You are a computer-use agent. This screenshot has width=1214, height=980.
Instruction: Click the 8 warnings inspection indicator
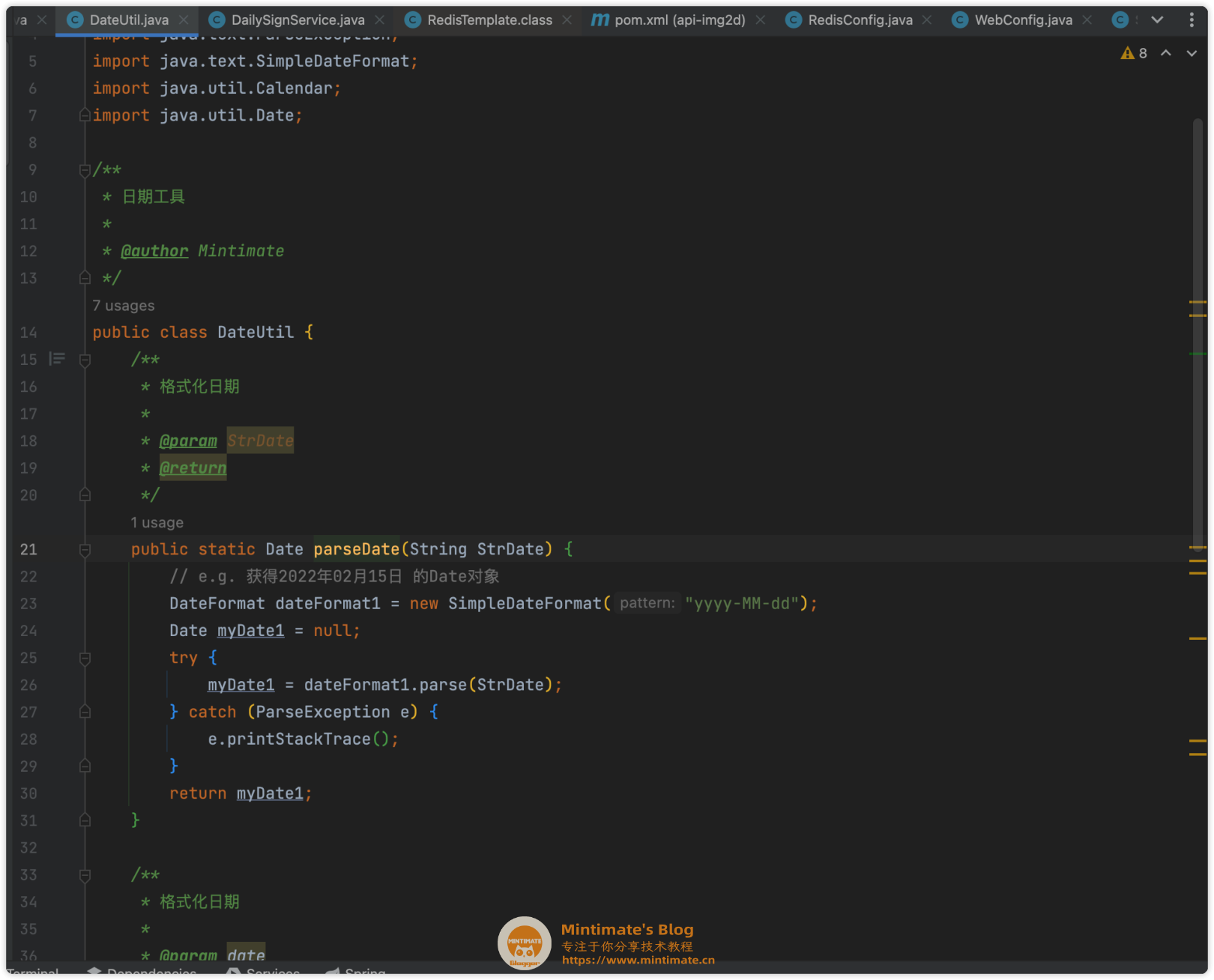(1134, 53)
